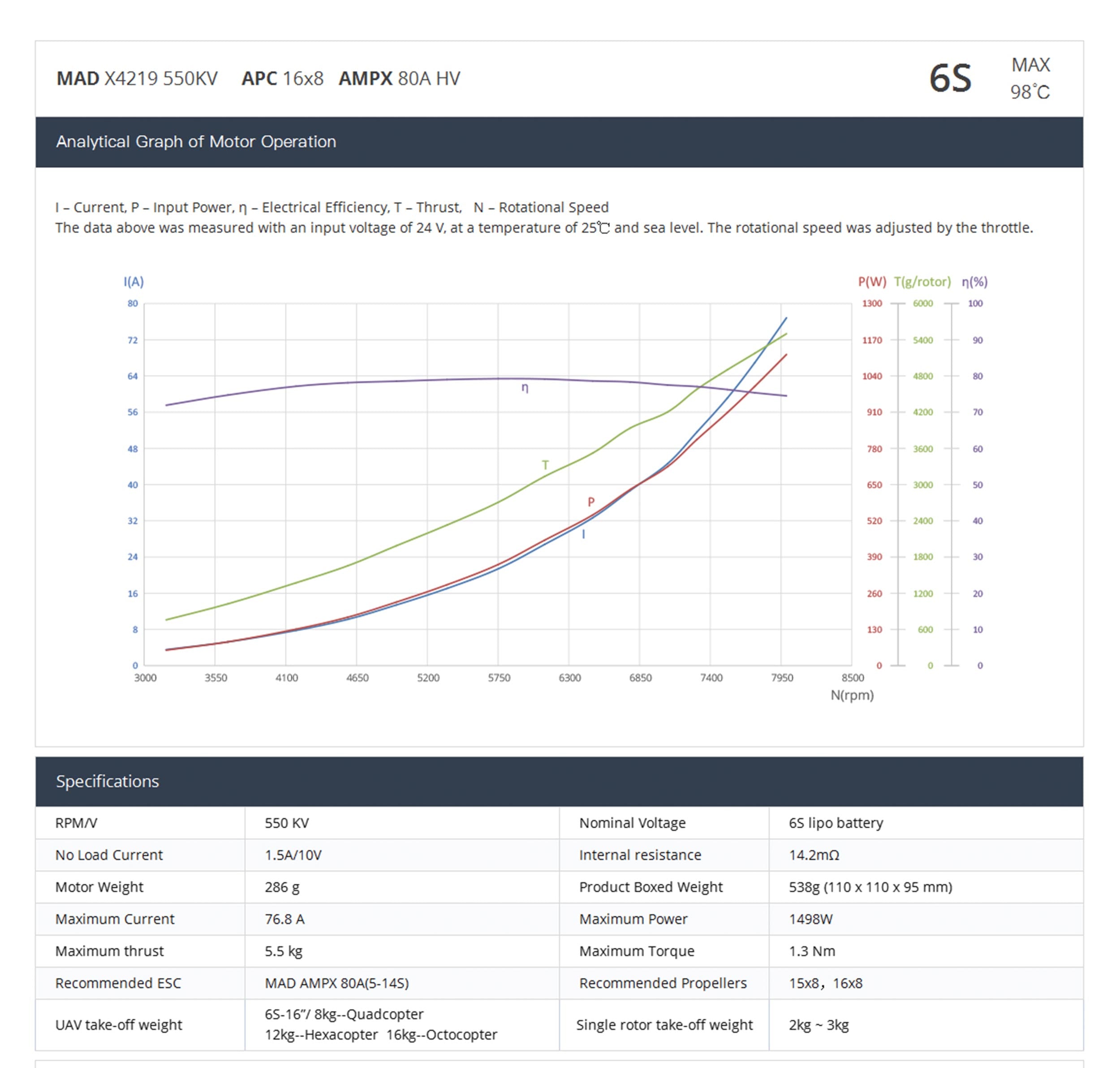
Task: Click the 'UAV take-off weight' row label
Action: [x=118, y=1025]
